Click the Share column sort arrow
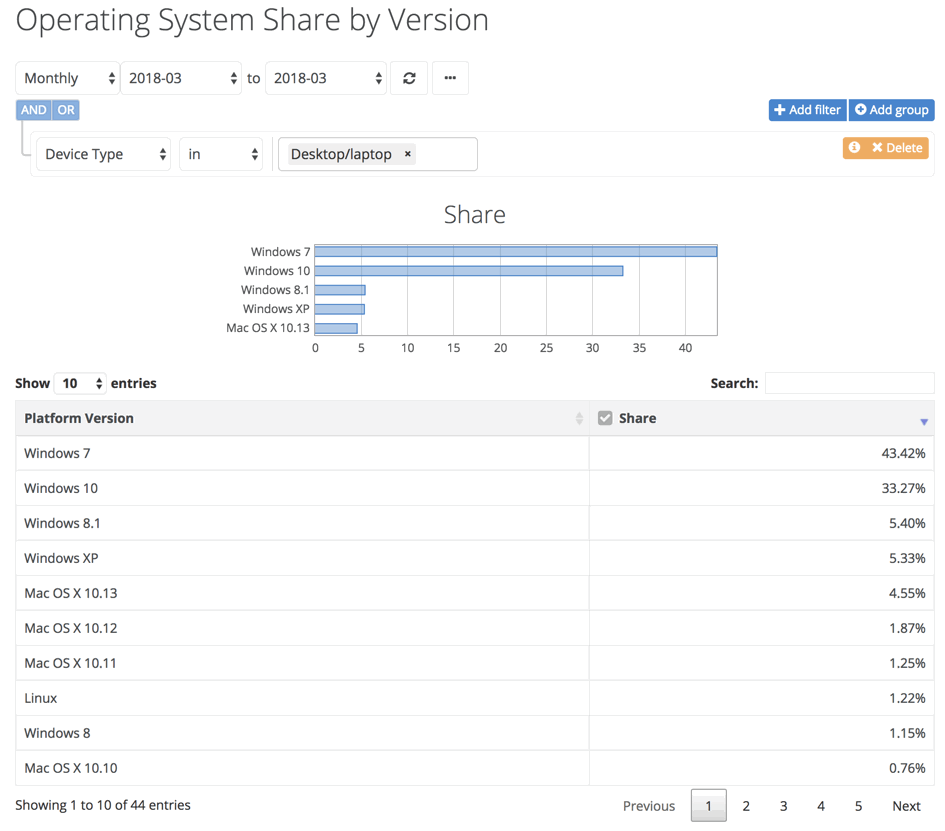 point(923,421)
